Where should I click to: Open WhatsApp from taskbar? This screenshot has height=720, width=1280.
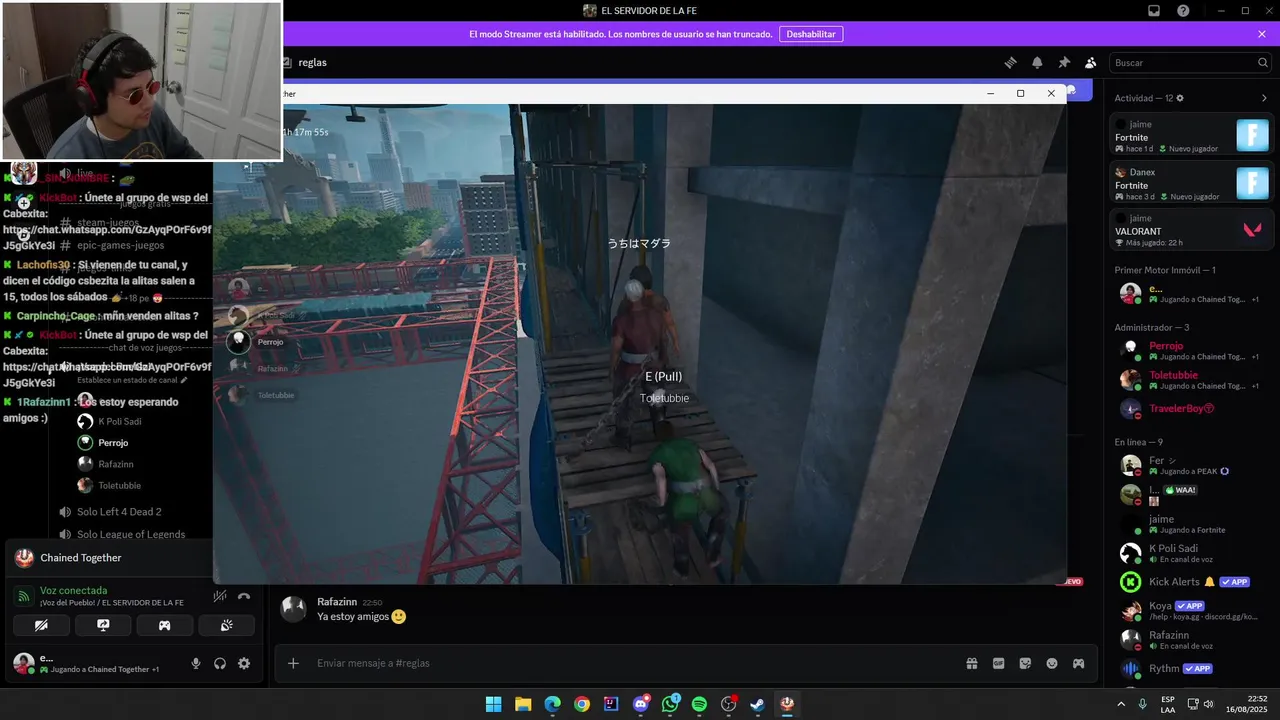670,704
